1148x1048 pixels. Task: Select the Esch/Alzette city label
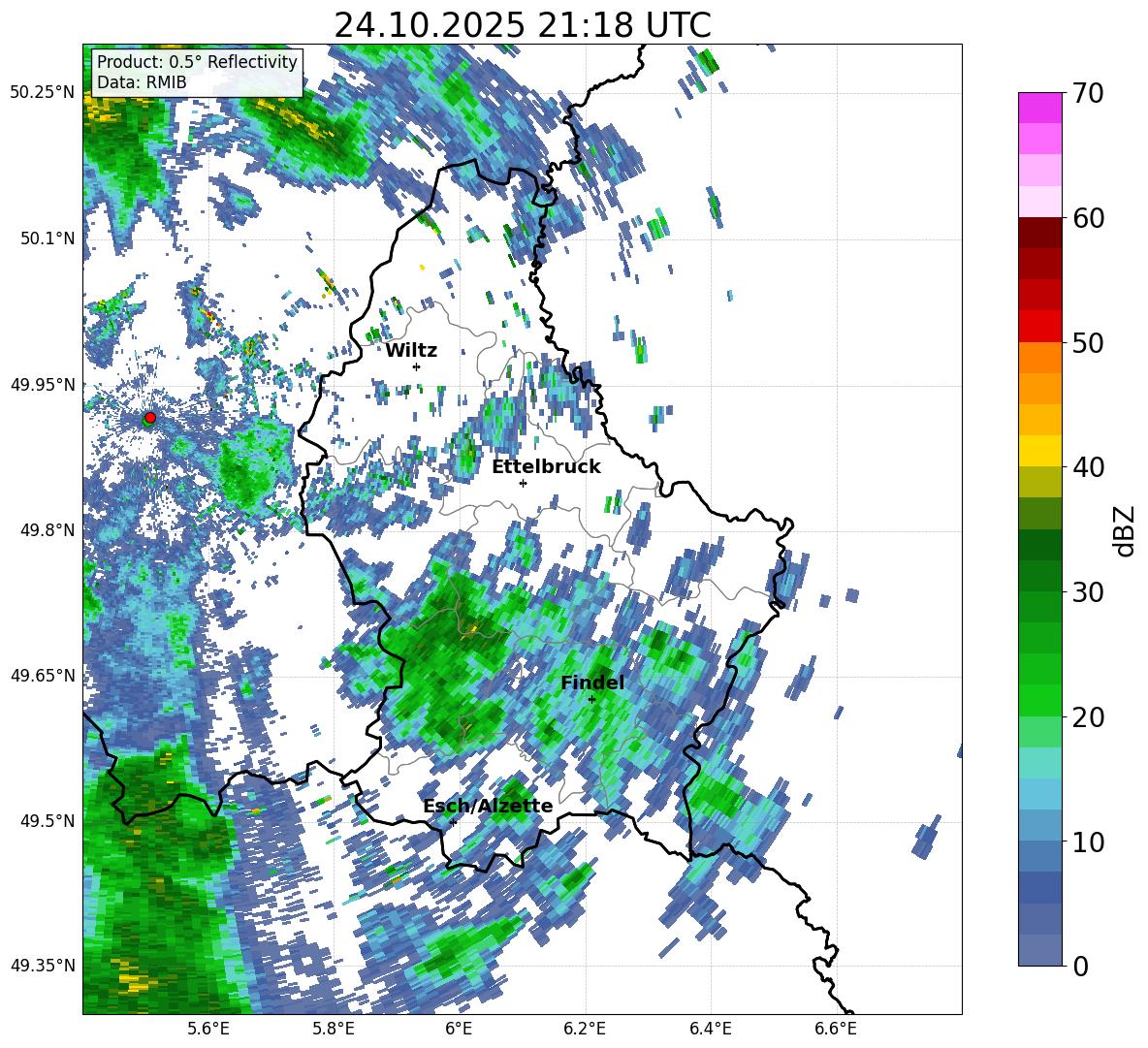pyautogui.click(x=488, y=807)
